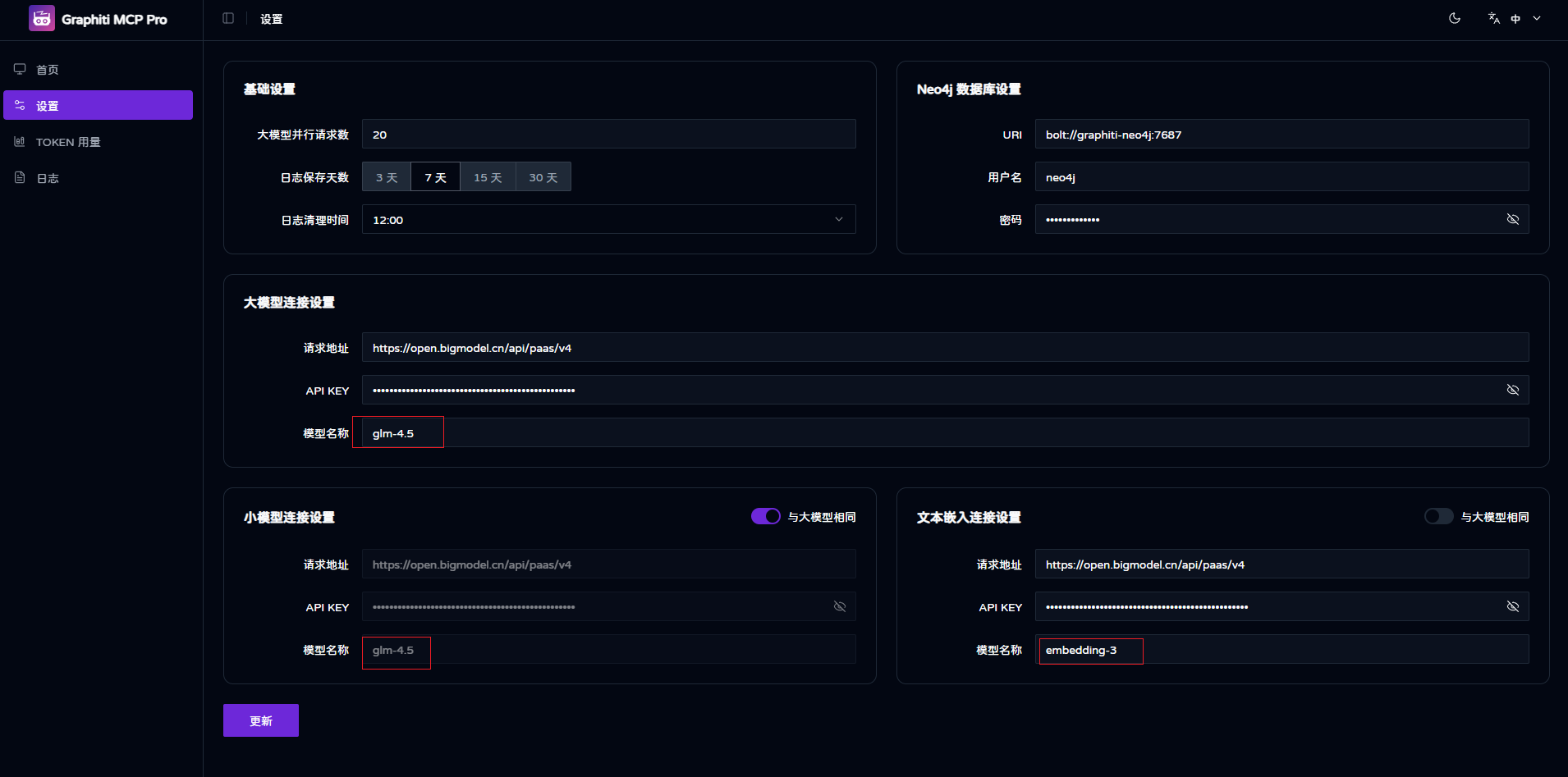Click the 大模型 模型名称 glm-4.5 field

946,432
